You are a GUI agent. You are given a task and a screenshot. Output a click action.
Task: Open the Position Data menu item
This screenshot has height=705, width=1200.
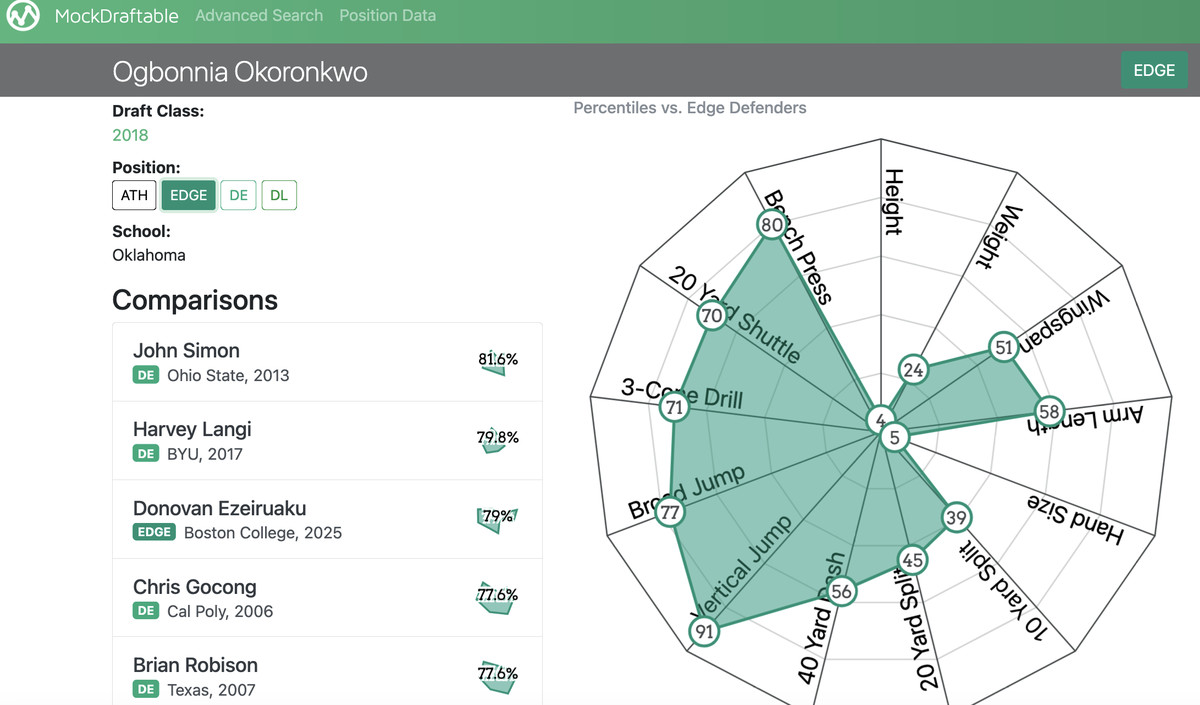click(387, 16)
